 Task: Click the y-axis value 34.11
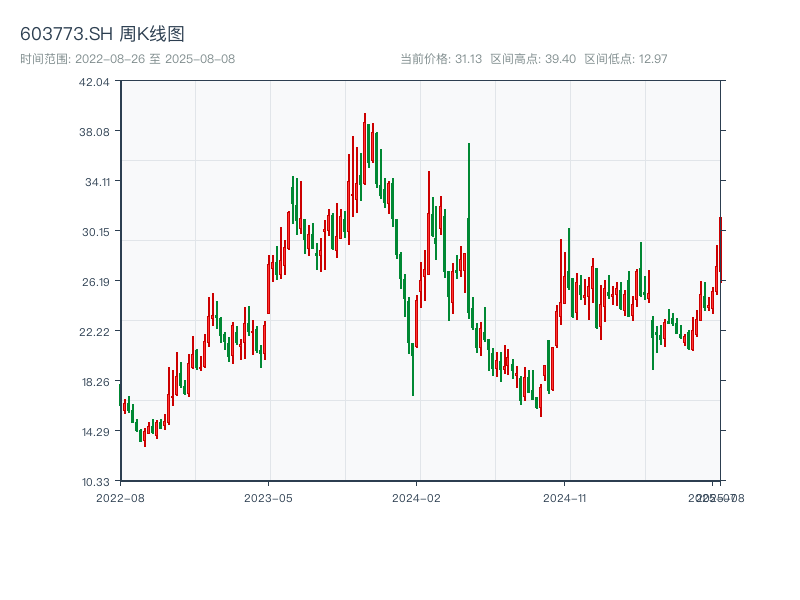click(97, 182)
